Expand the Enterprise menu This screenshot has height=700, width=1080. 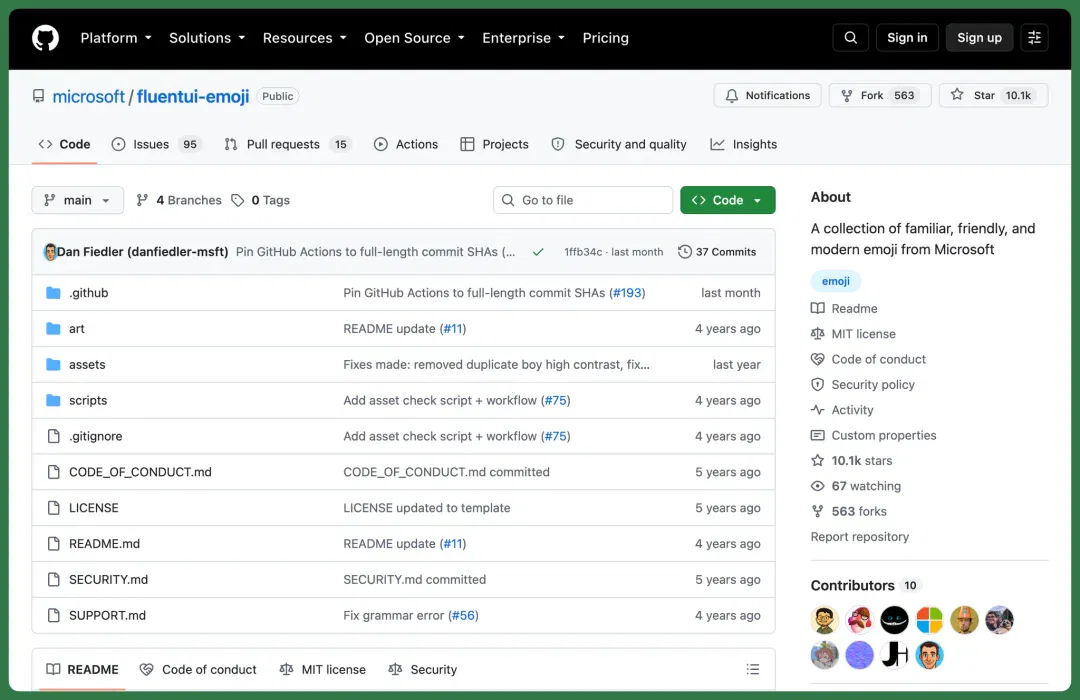coord(523,38)
